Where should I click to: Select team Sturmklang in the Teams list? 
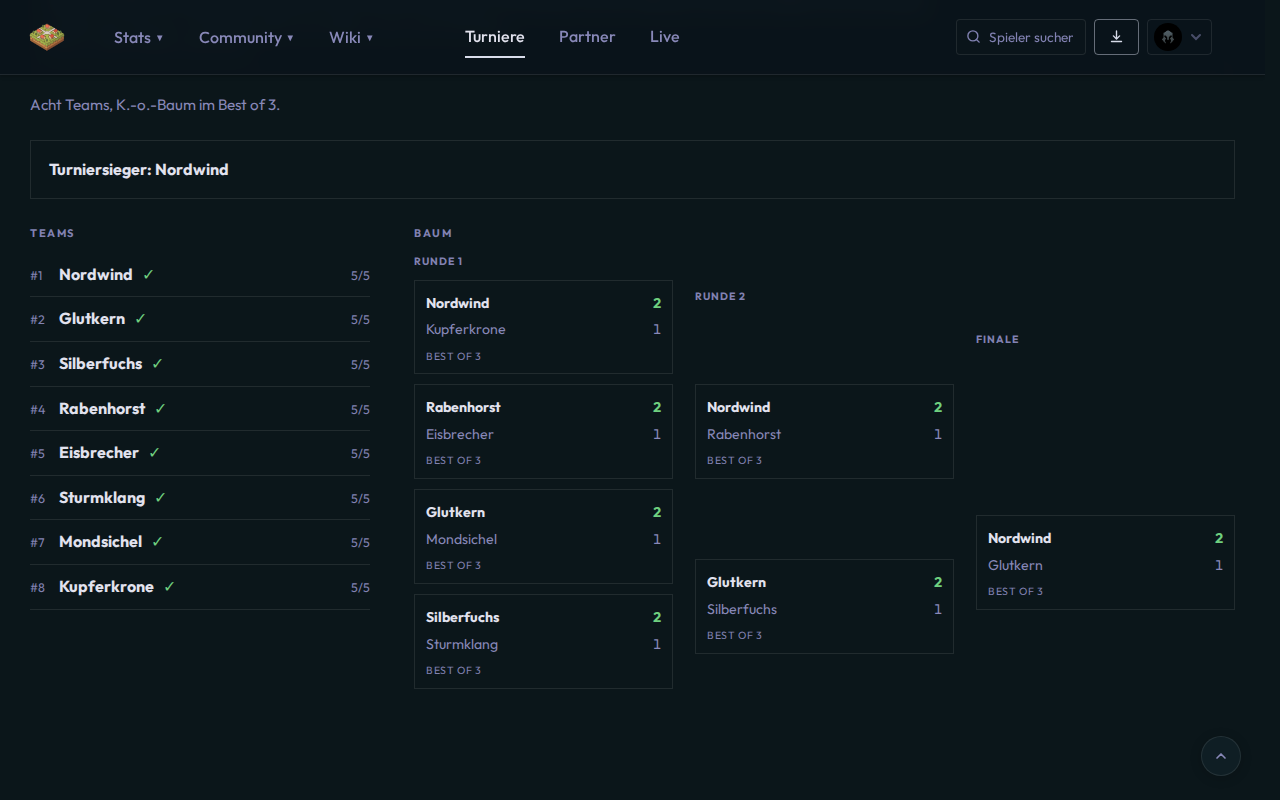point(200,498)
